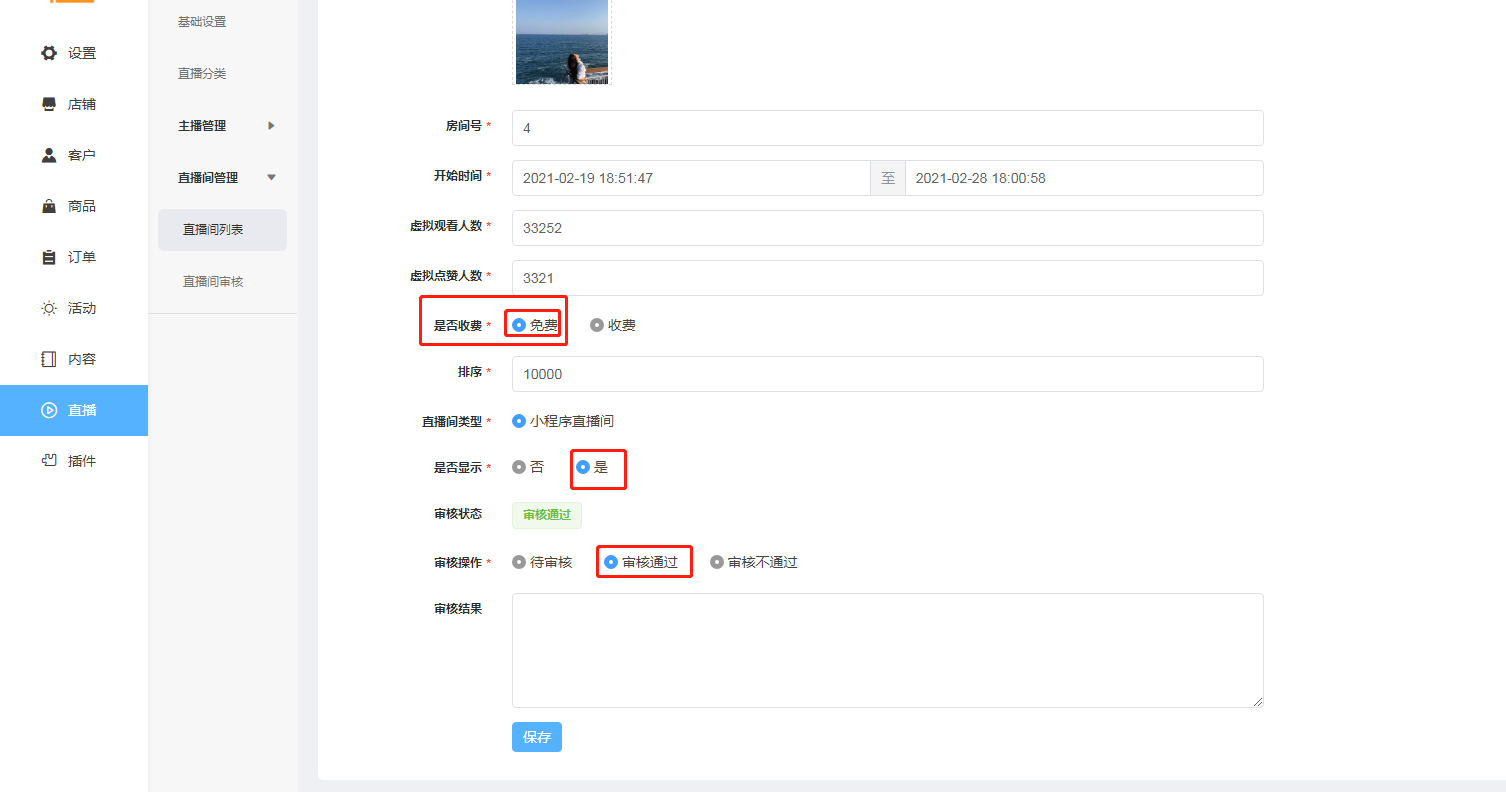
Task: Click the 插件 puzzle piece icon
Action: click(x=49, y=461)
